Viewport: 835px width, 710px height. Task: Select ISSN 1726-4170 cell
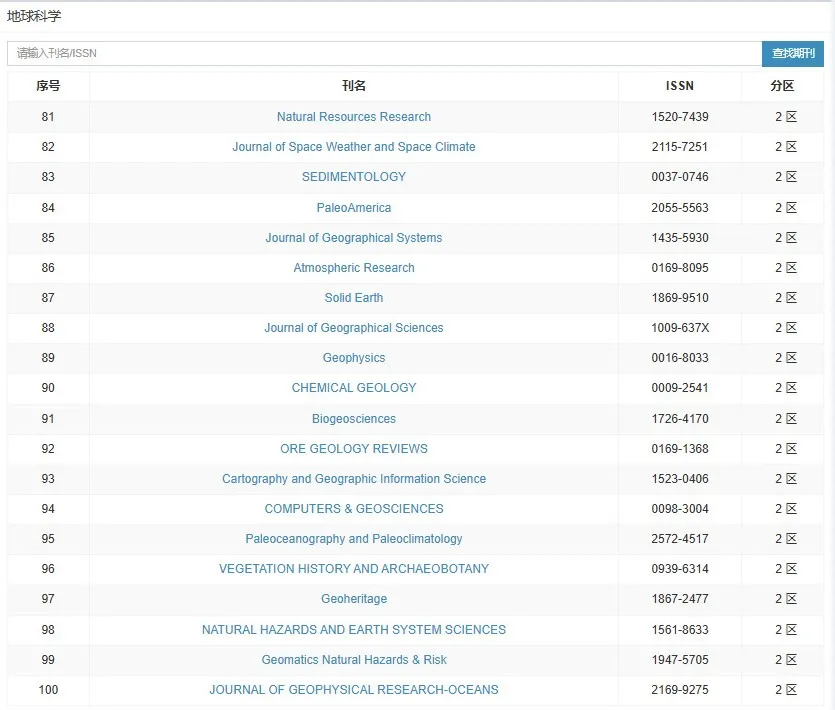tap(680, 419)
